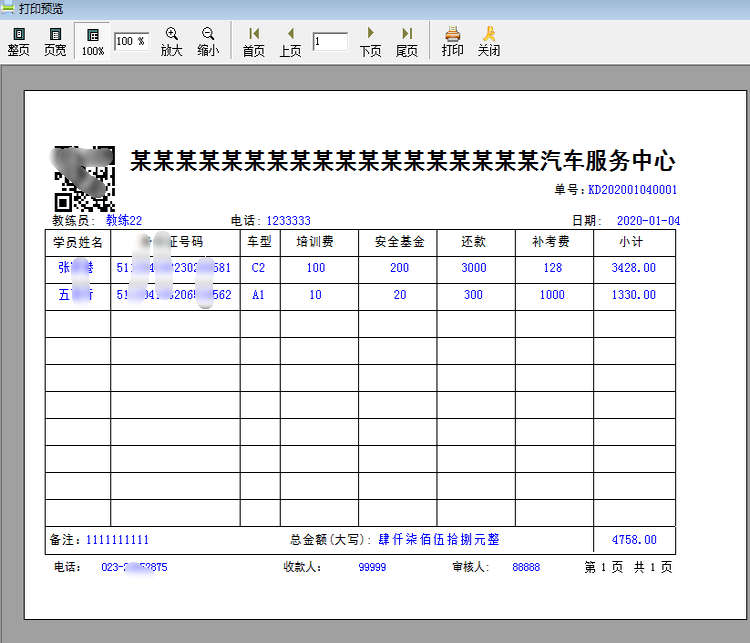Click the date 2020-01-04
The height and width of the screenshot is (643, 750).
pos(648,221)
